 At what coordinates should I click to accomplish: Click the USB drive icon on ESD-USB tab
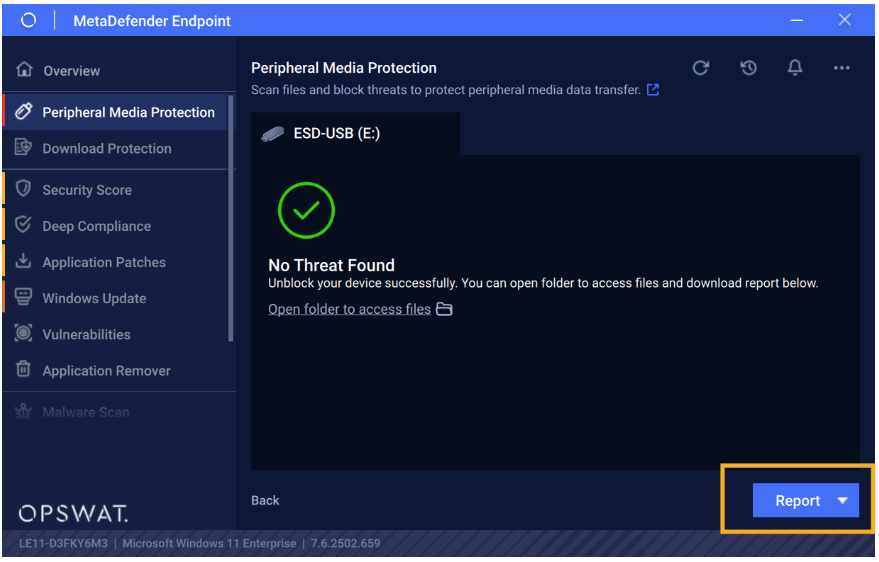272,134
